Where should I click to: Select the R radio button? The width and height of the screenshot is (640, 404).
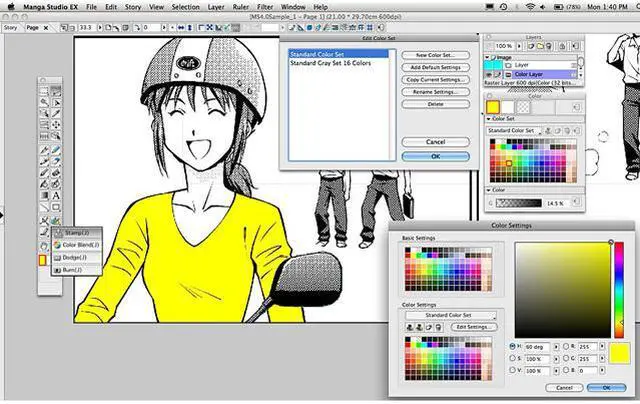pyautogui.click(x=566, y=346)
